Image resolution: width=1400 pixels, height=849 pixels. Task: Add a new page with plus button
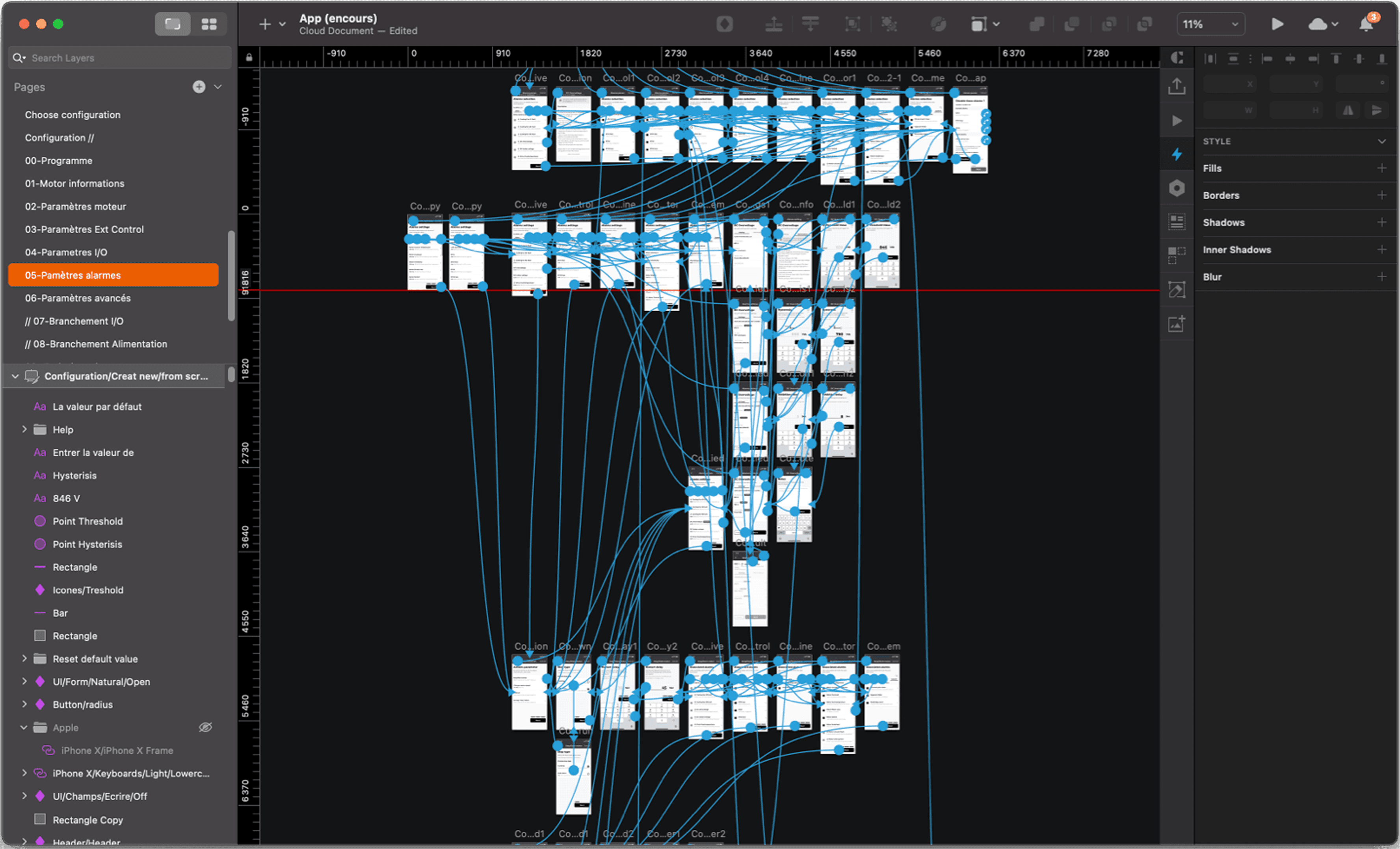199,86
